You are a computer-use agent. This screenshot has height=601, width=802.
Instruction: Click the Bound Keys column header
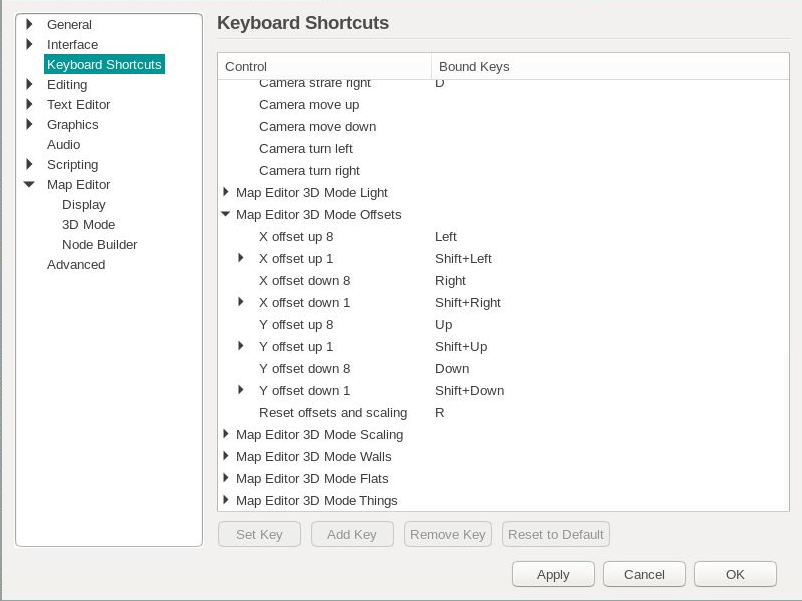610,66
